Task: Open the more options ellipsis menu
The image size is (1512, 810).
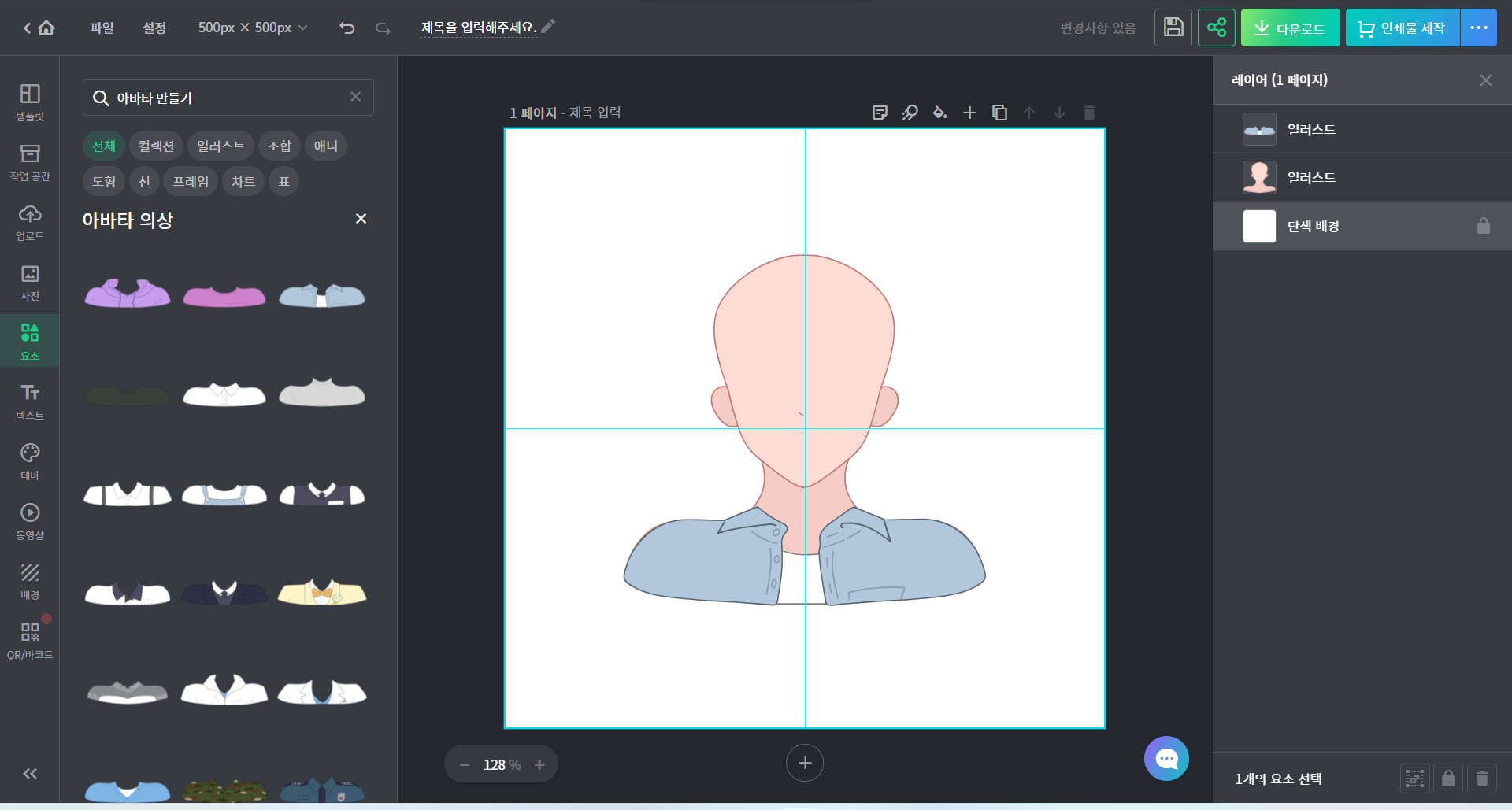Action: coord(1479,28)
